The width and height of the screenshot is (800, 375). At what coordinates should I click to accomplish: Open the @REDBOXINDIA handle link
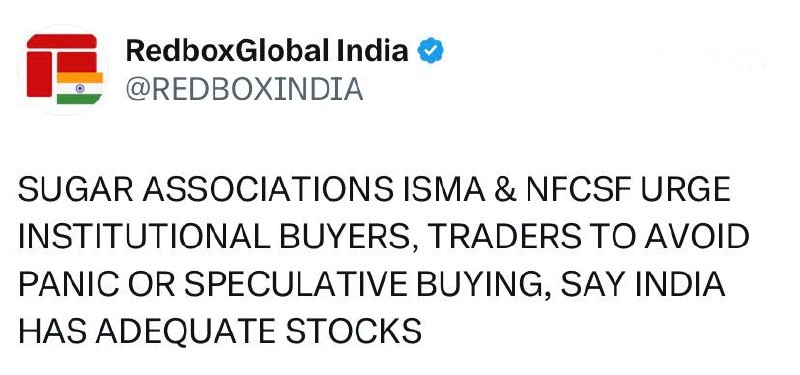[244, 89]
